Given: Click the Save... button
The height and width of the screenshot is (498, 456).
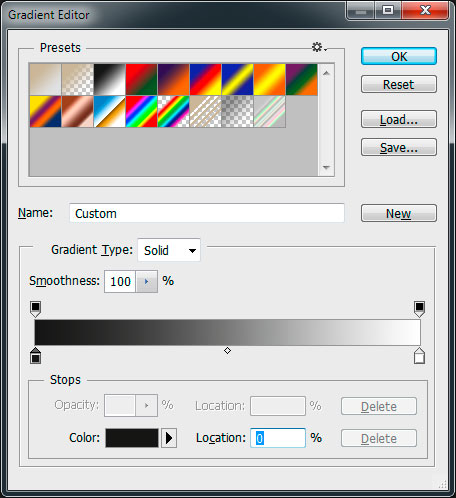Looking at the screenshot, I should 399,147.
